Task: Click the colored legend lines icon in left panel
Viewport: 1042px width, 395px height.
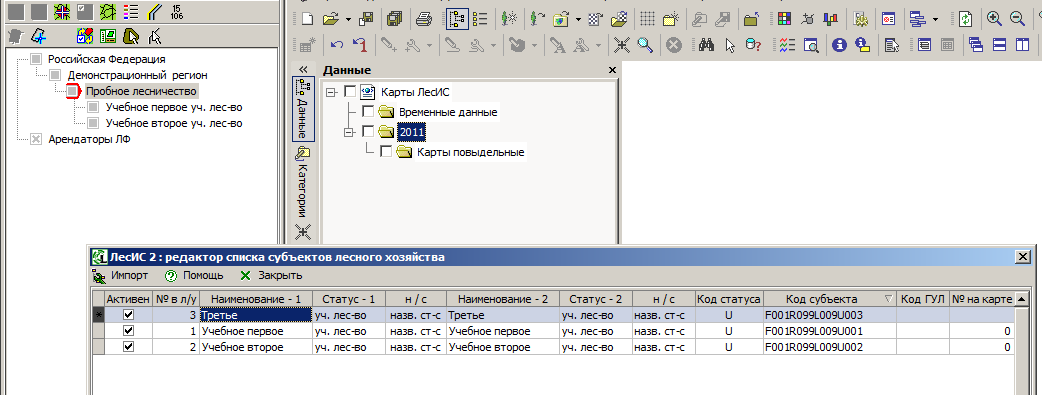Action: [131, 11]
